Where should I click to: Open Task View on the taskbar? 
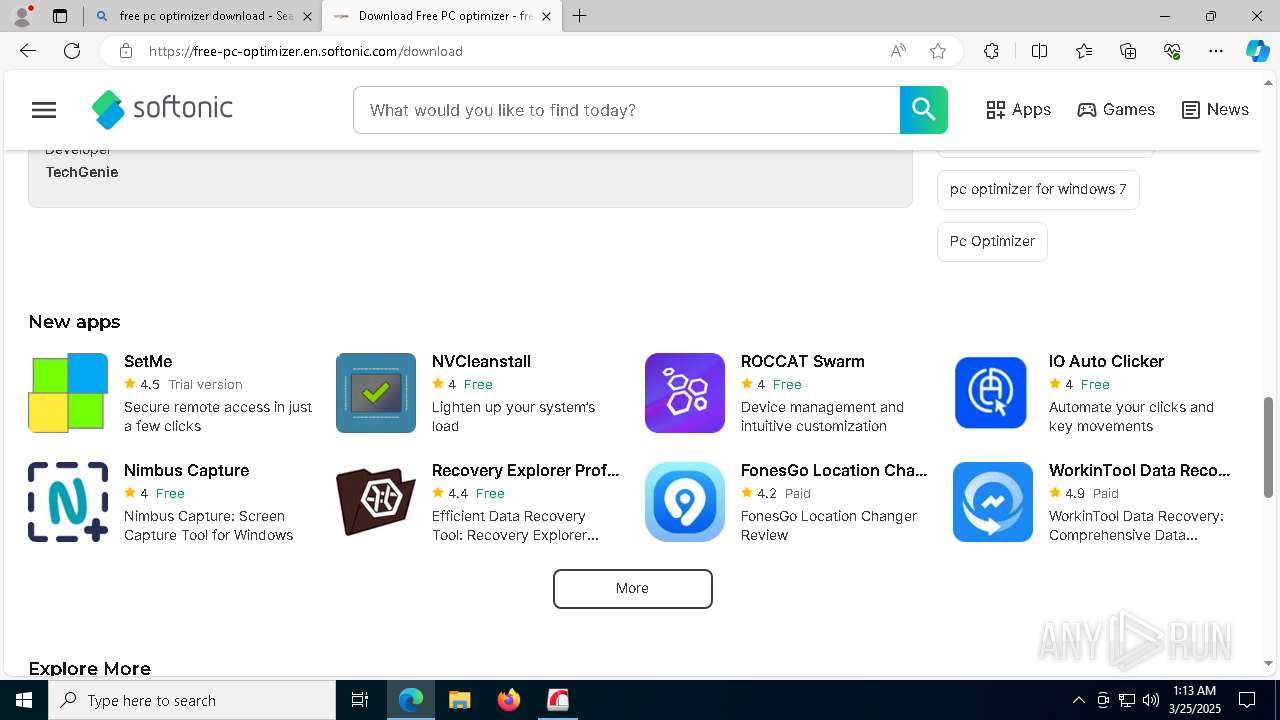click(x=360, y=700)
